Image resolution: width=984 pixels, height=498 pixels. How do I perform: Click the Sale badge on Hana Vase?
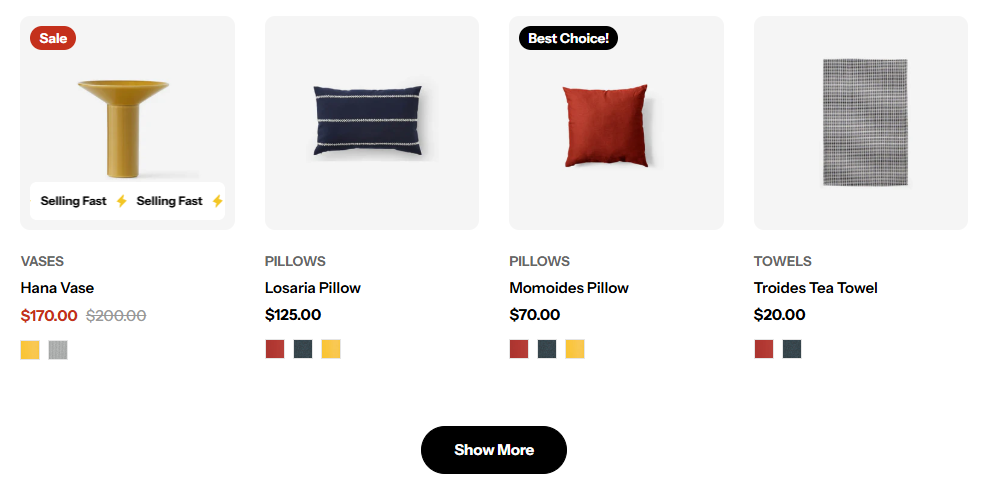pyautogui.click(x=53, y=38)
